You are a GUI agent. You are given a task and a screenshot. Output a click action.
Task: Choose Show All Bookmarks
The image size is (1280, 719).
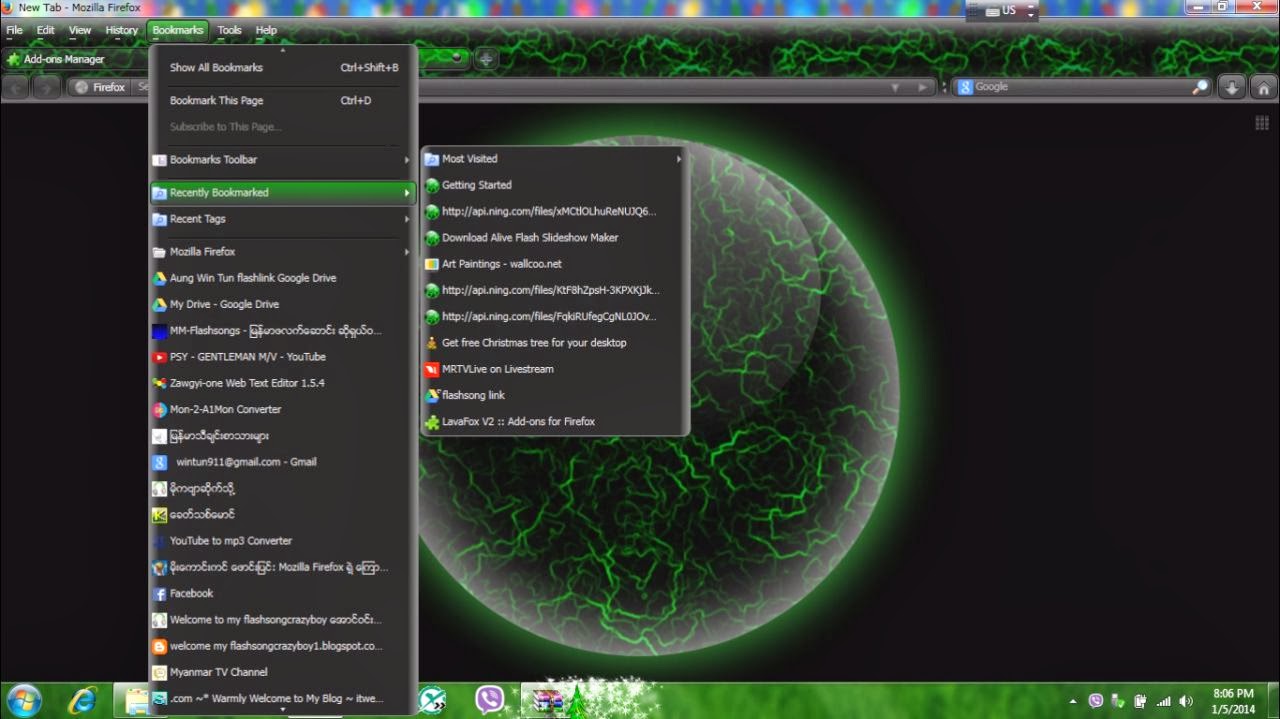283,68
